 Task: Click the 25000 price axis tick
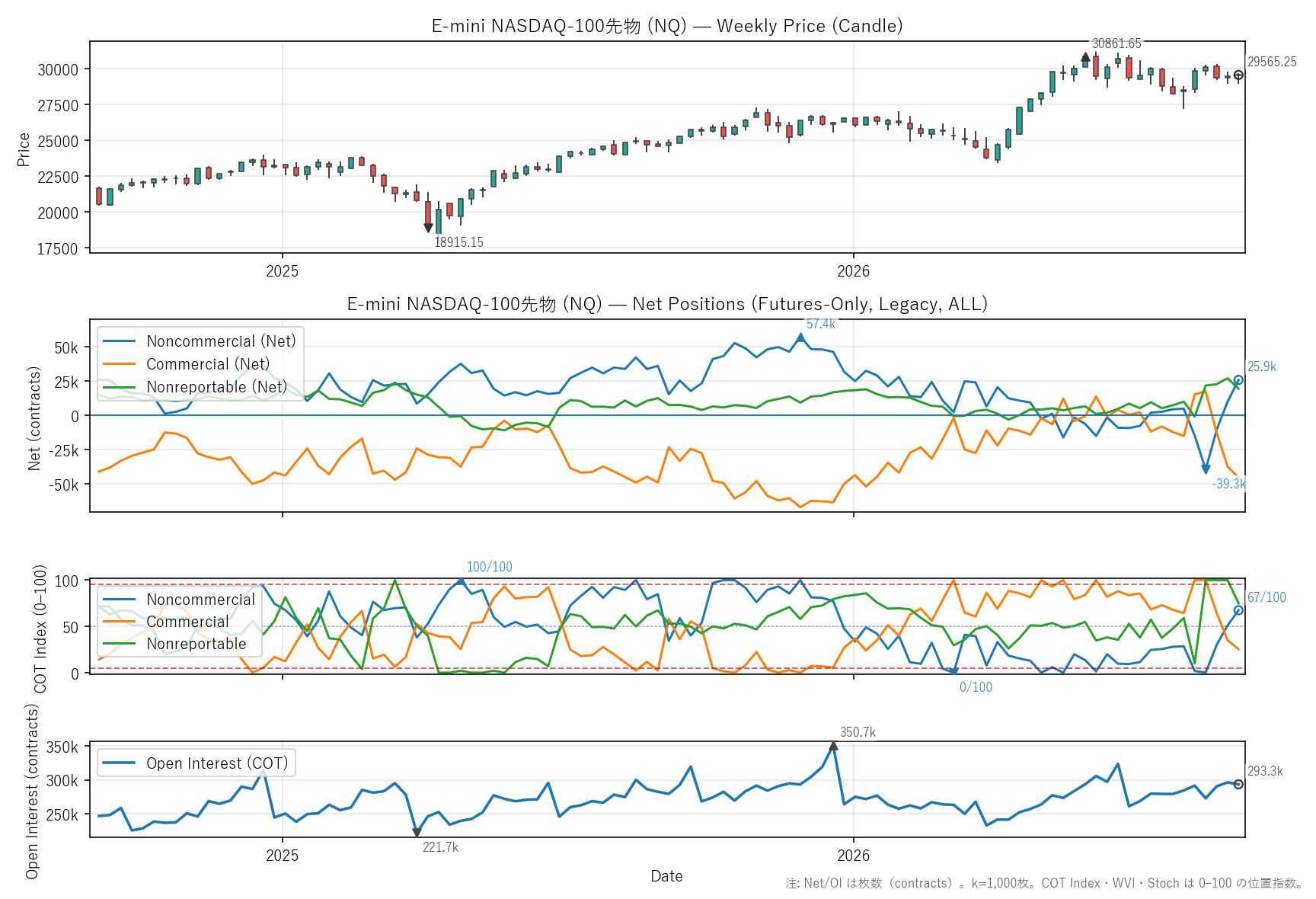(58, 141)
